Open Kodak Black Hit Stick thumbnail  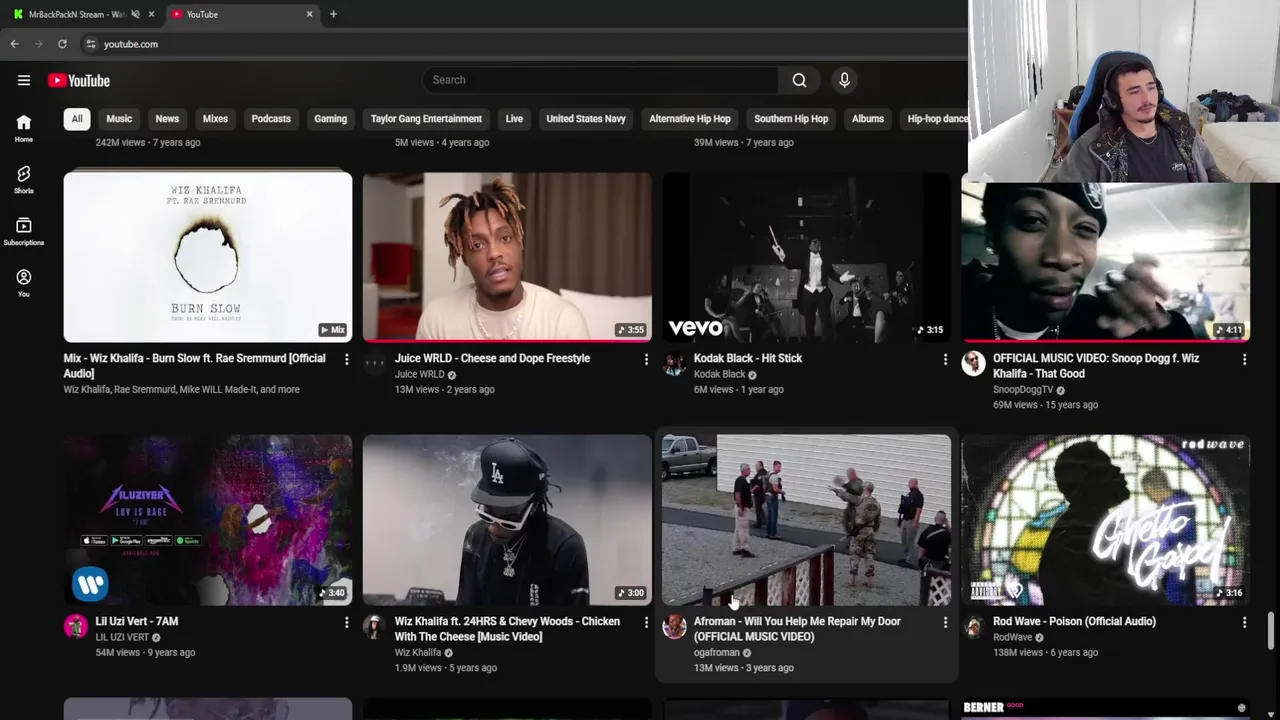click(x=806, y=257)
